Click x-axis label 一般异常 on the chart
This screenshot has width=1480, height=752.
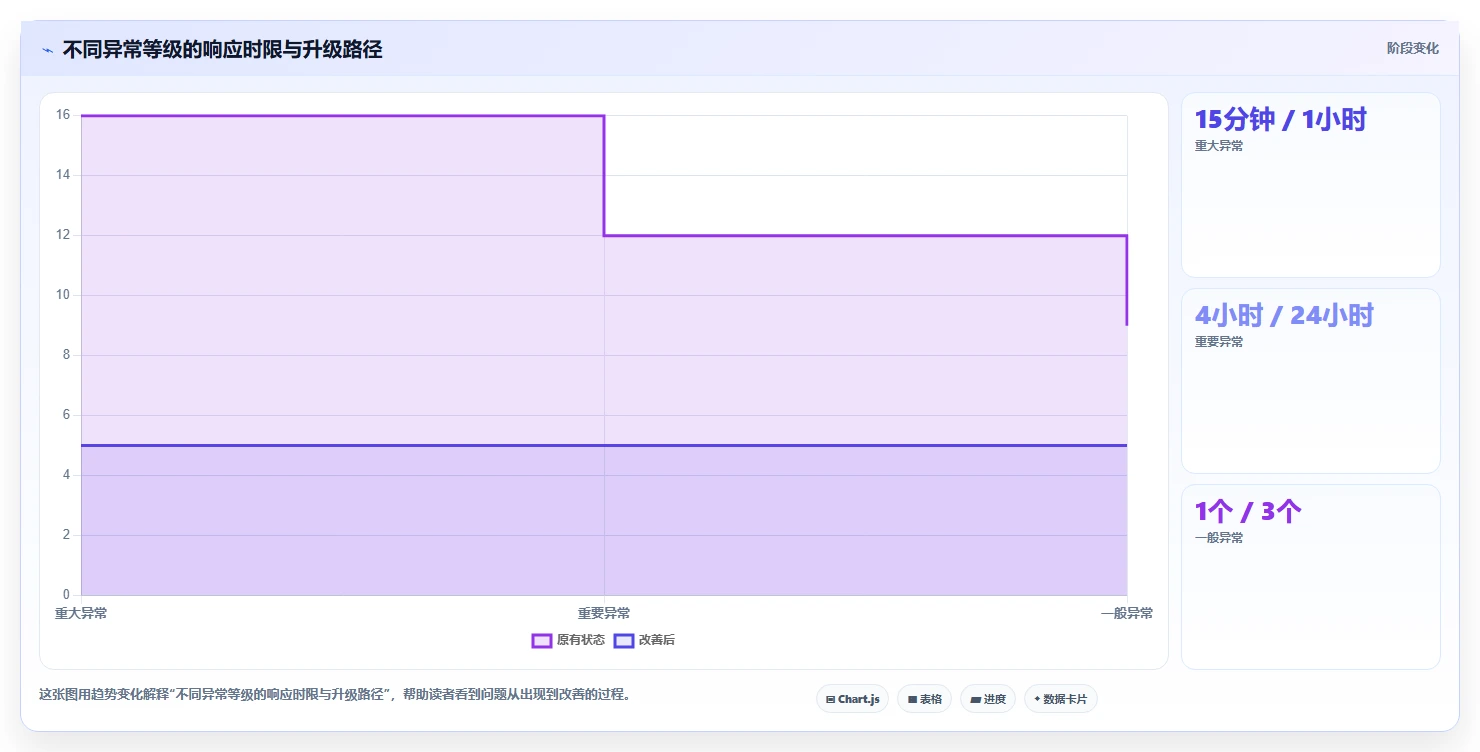pyautogui.click(x=1127, y=613)
